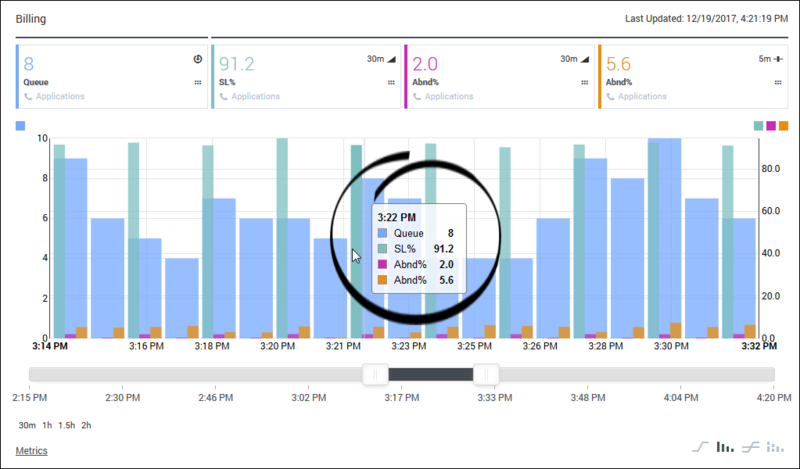Image resolution: width=800 pixels, height=469 pixels.
Task: Select the stacked bar chart view icon
Action: [x=775, y=447]
